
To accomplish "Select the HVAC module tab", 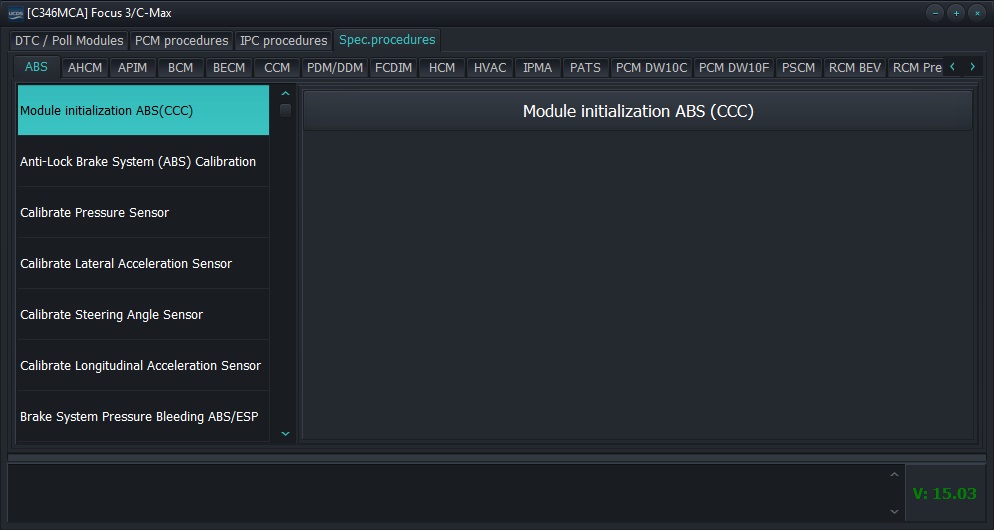I will click(x=490, y=68).
